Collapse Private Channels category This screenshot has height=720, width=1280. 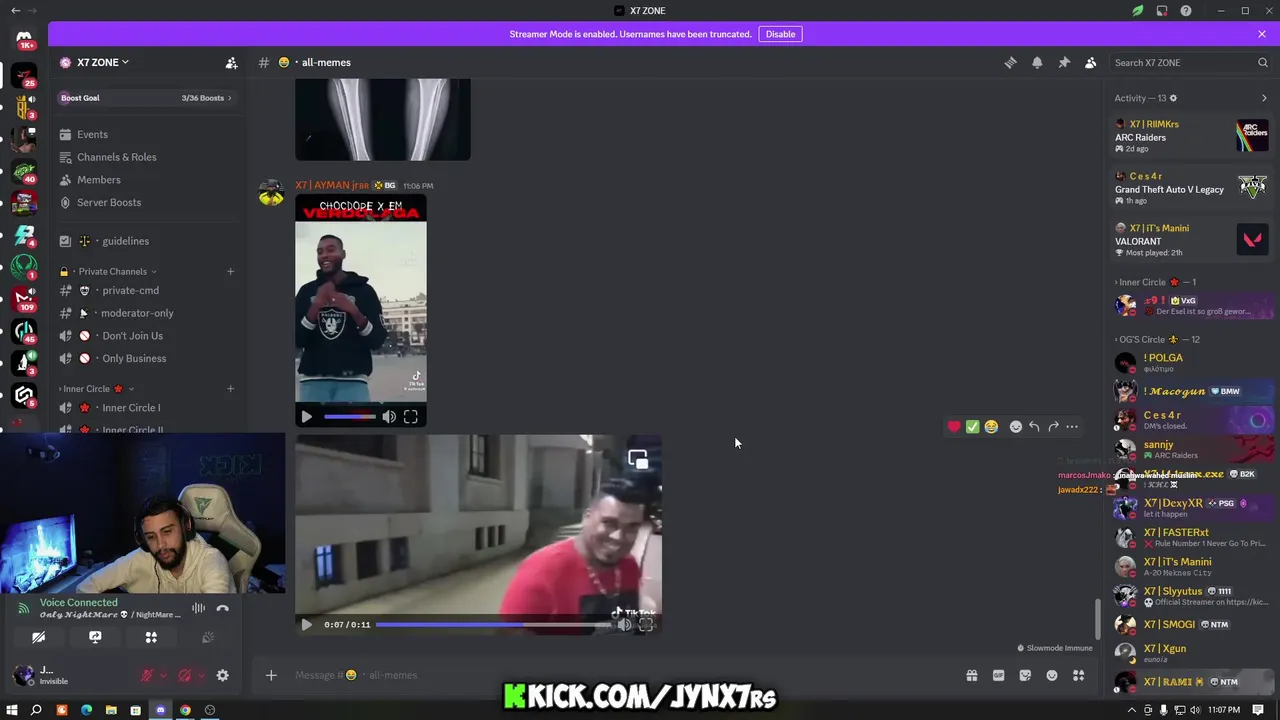click(113, 271)
